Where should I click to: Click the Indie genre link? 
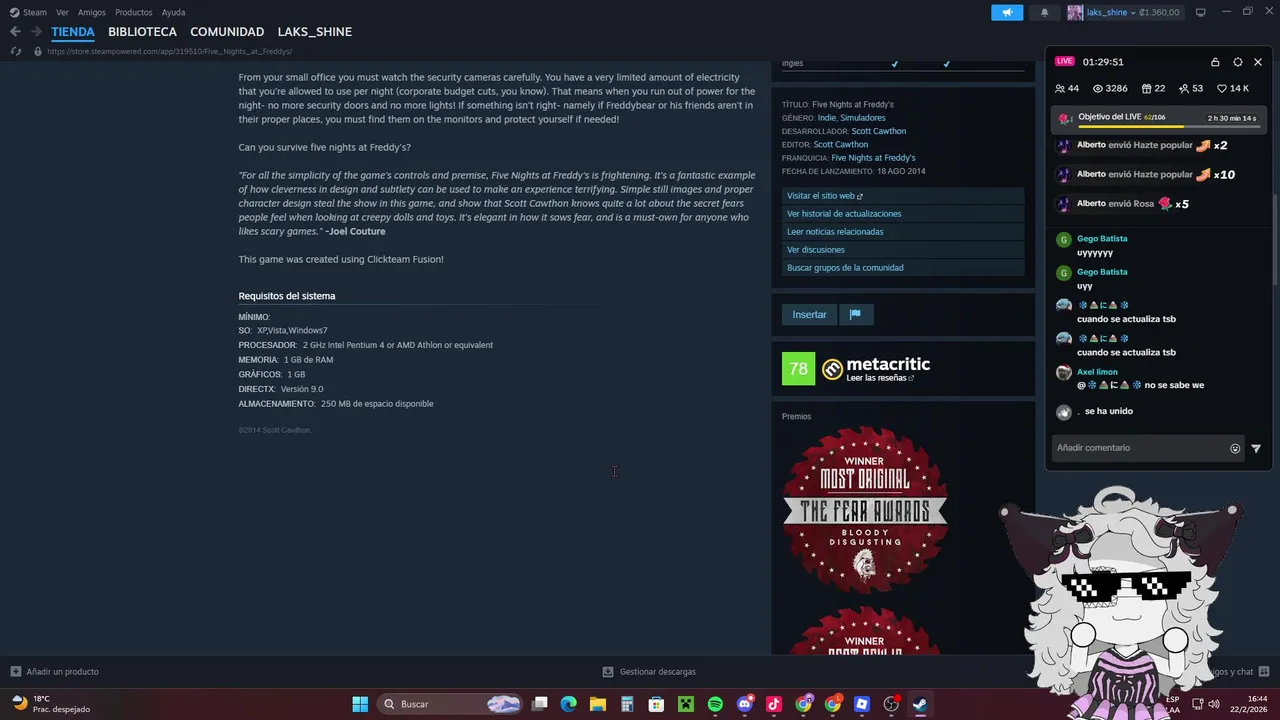click(826, 118)
